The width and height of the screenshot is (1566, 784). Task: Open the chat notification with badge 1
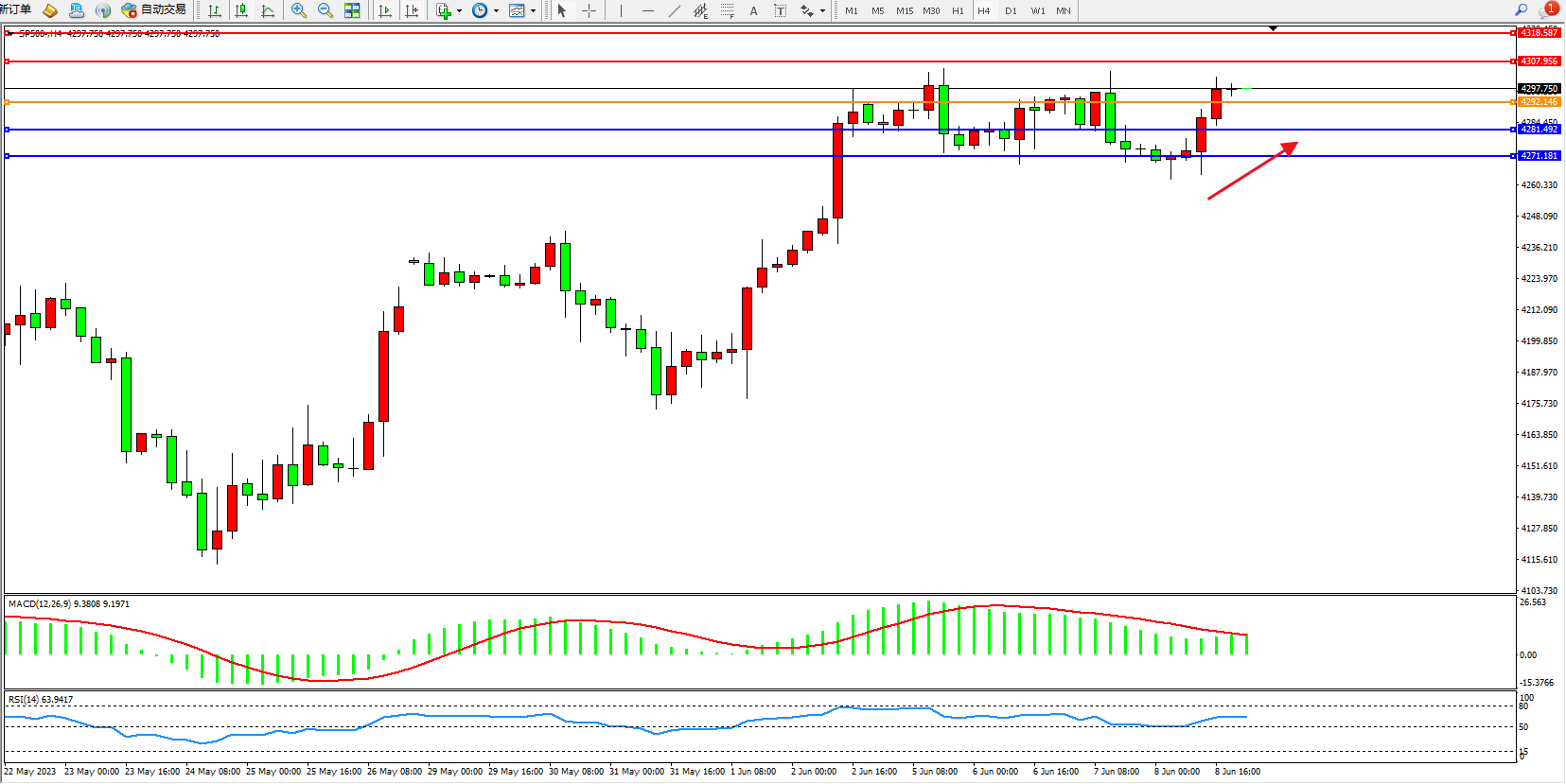(x=1548, y=9)
